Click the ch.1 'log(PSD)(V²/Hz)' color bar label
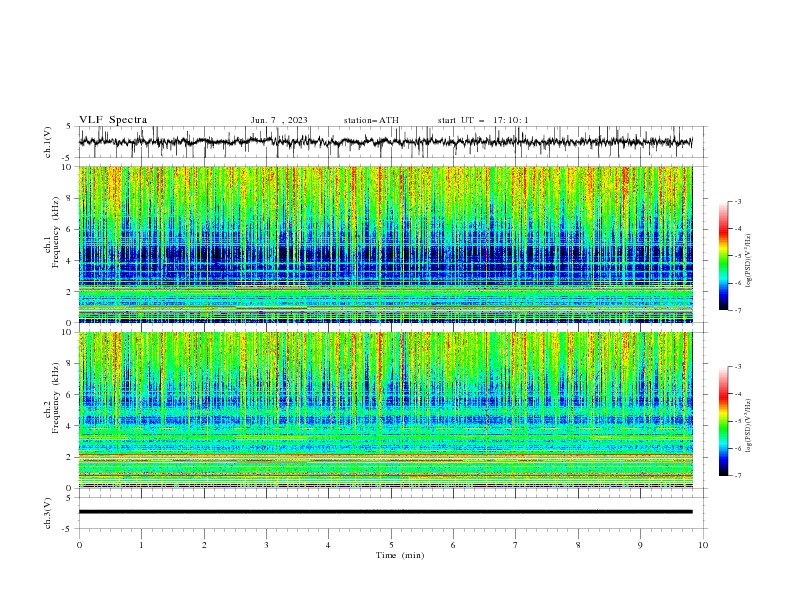This screenshot has width=792, height=612. (x=749, y=261)
